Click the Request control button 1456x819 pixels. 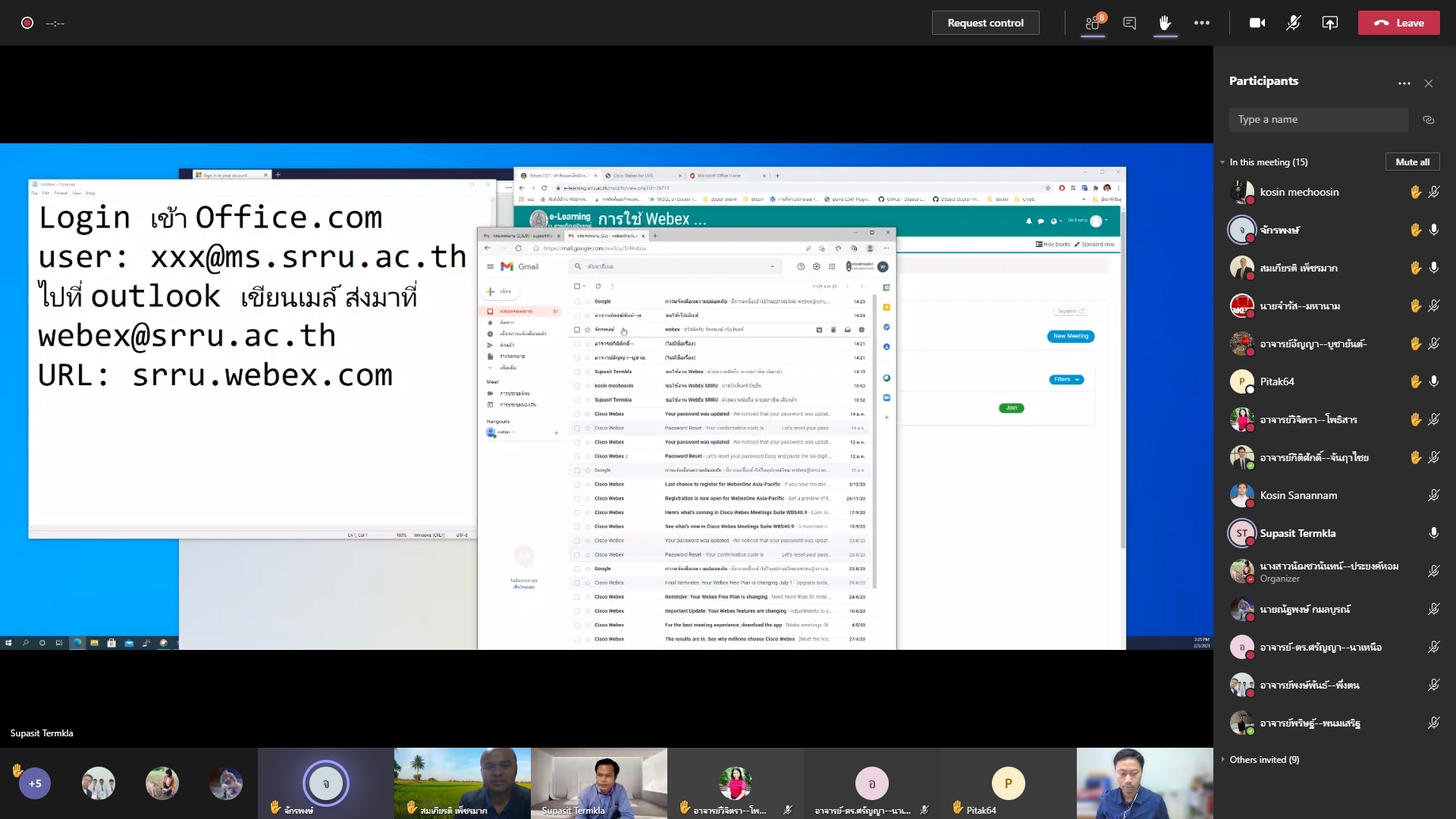click(985, 23)
